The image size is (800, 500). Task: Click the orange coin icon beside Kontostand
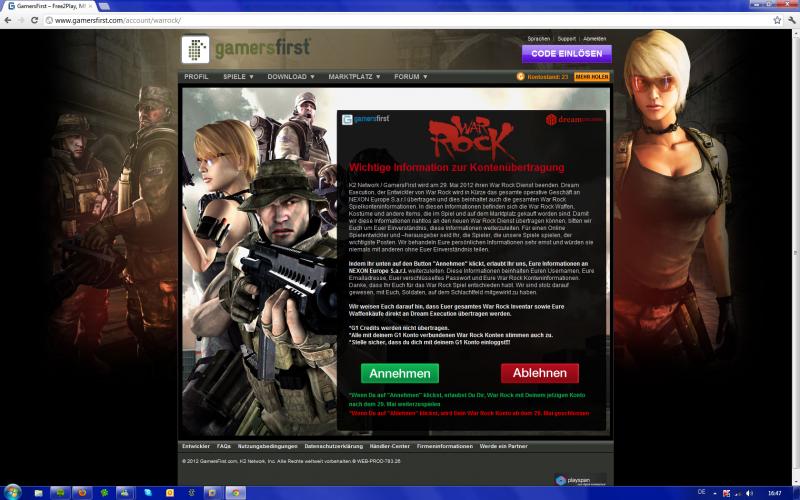520,76
